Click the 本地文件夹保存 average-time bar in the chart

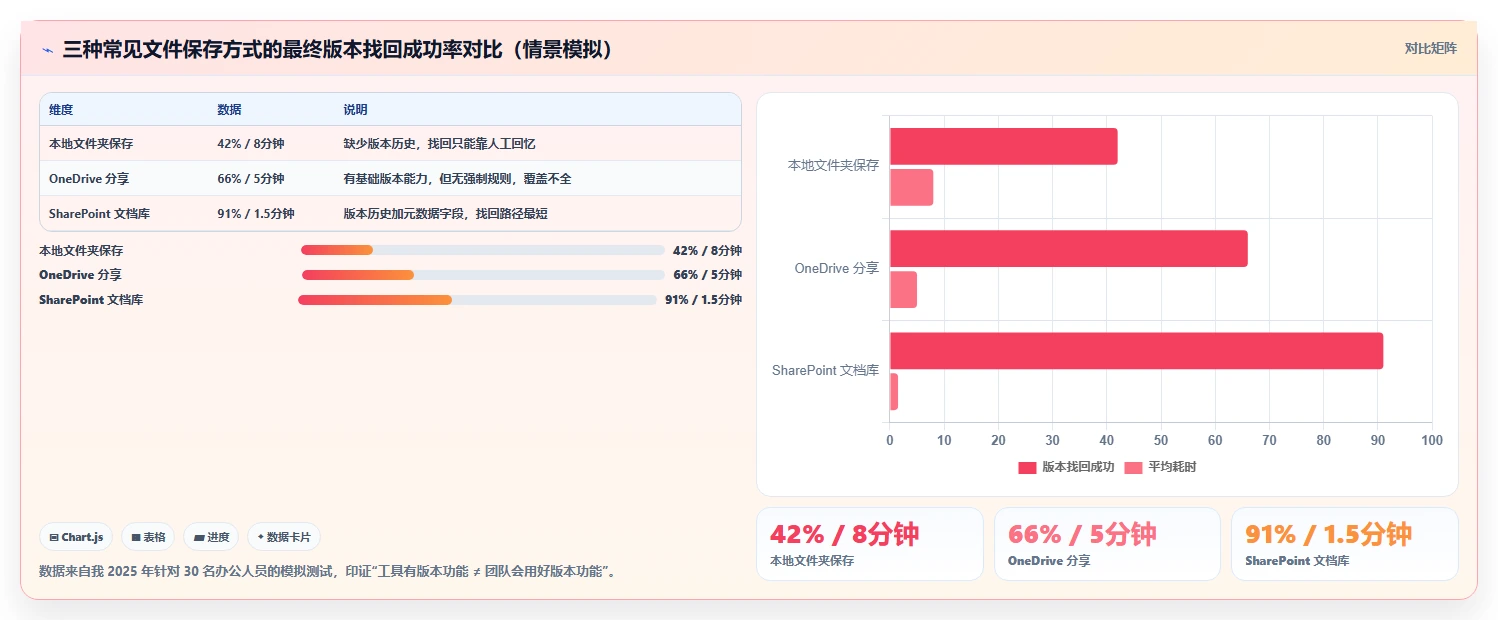pyautogui.click(x=911, y=187)
